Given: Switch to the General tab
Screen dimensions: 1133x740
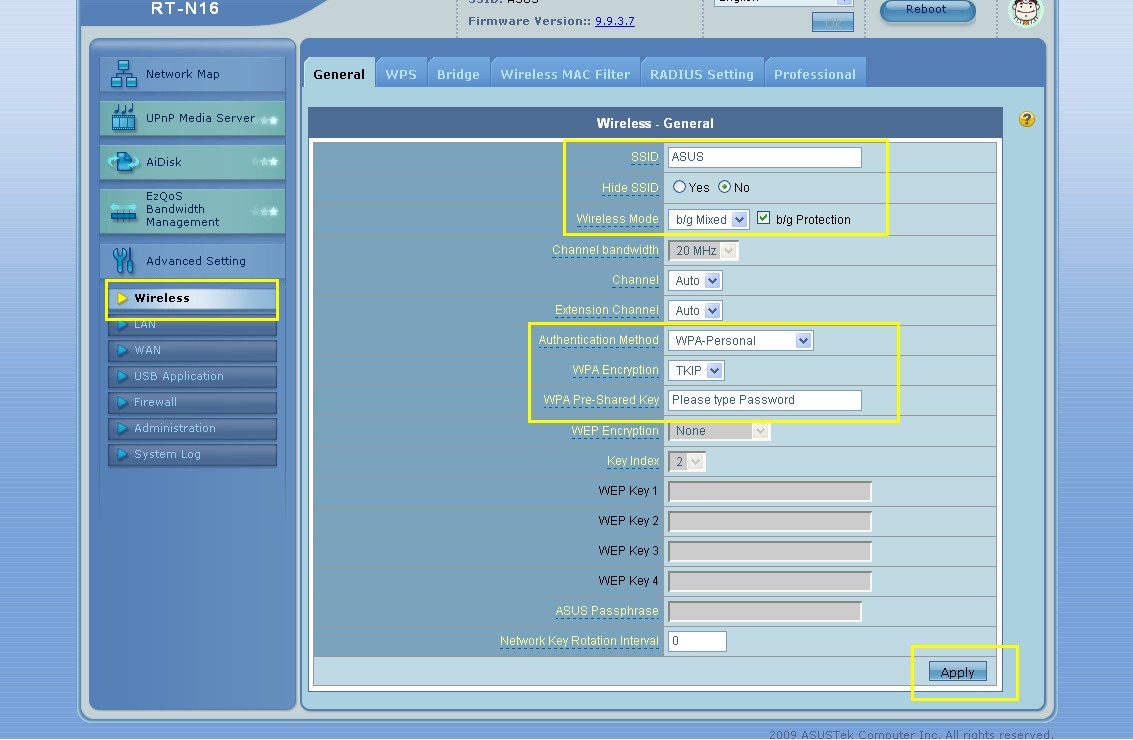Looking at the screenshot, I should point(339,74).
